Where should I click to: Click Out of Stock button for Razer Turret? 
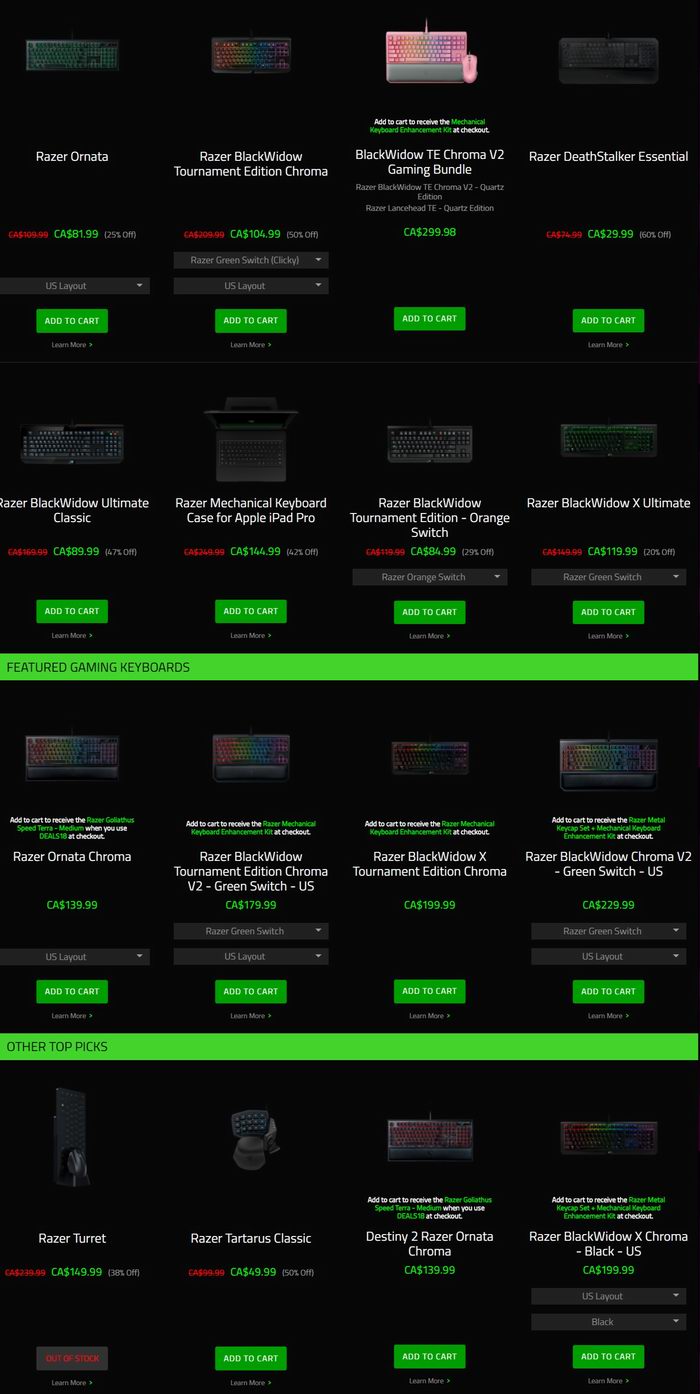[x=72, y=1358]
